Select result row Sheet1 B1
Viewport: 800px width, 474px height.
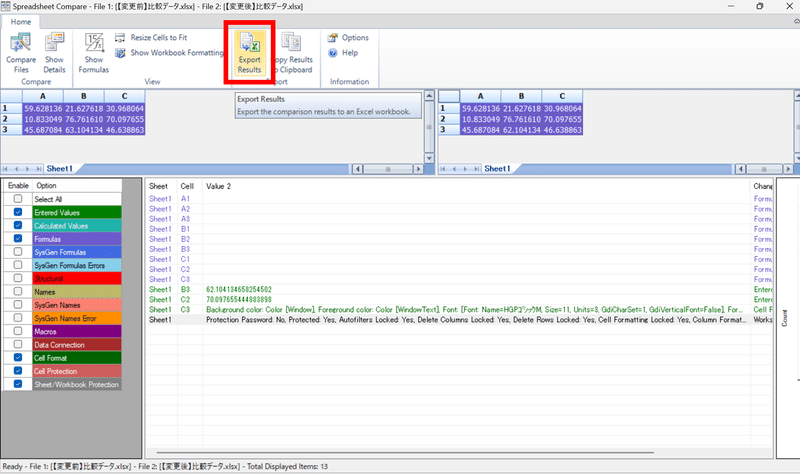pyautogui.click(x=459, y=229)
